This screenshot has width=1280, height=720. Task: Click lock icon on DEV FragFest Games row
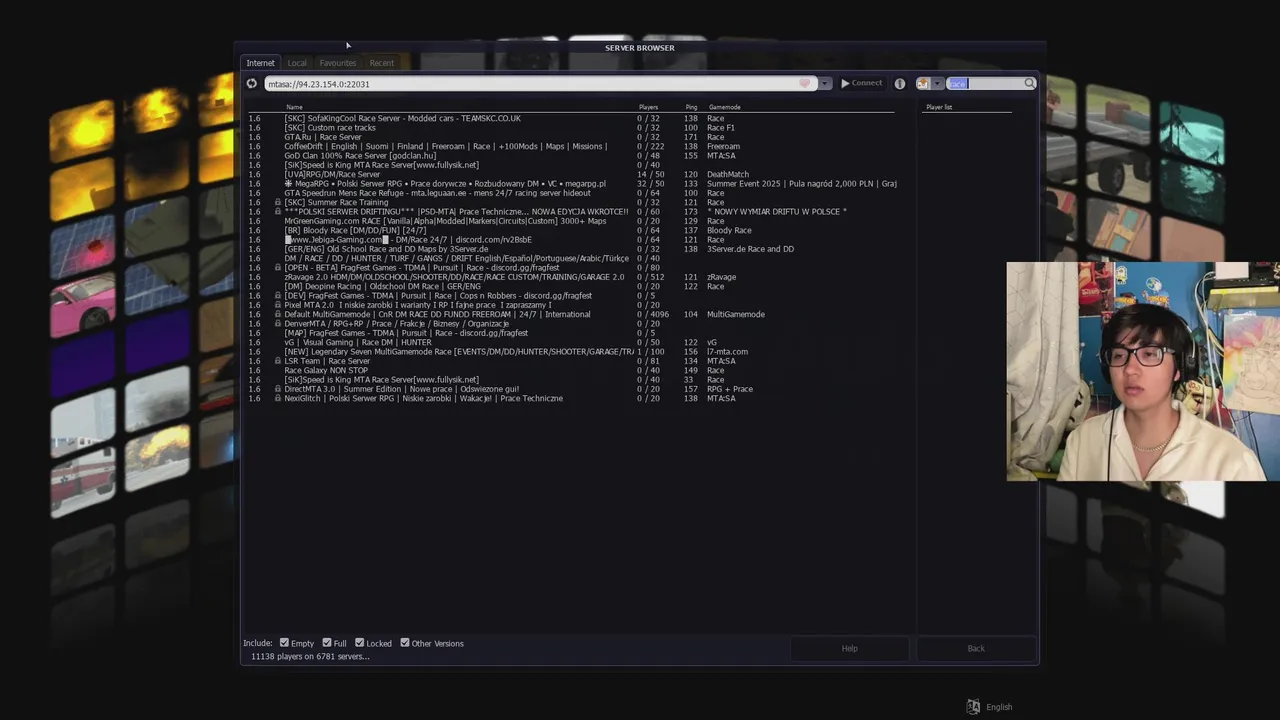[x=278, y=296]
